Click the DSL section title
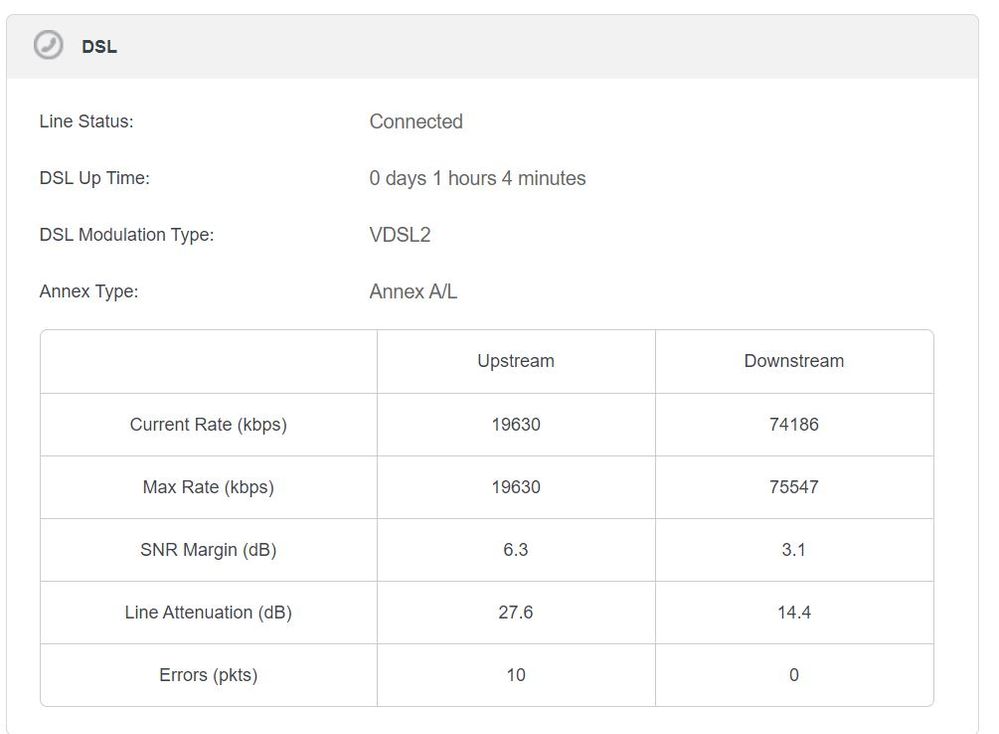The width and height of the screenshot is (999, 734). (x=99, y=47)
